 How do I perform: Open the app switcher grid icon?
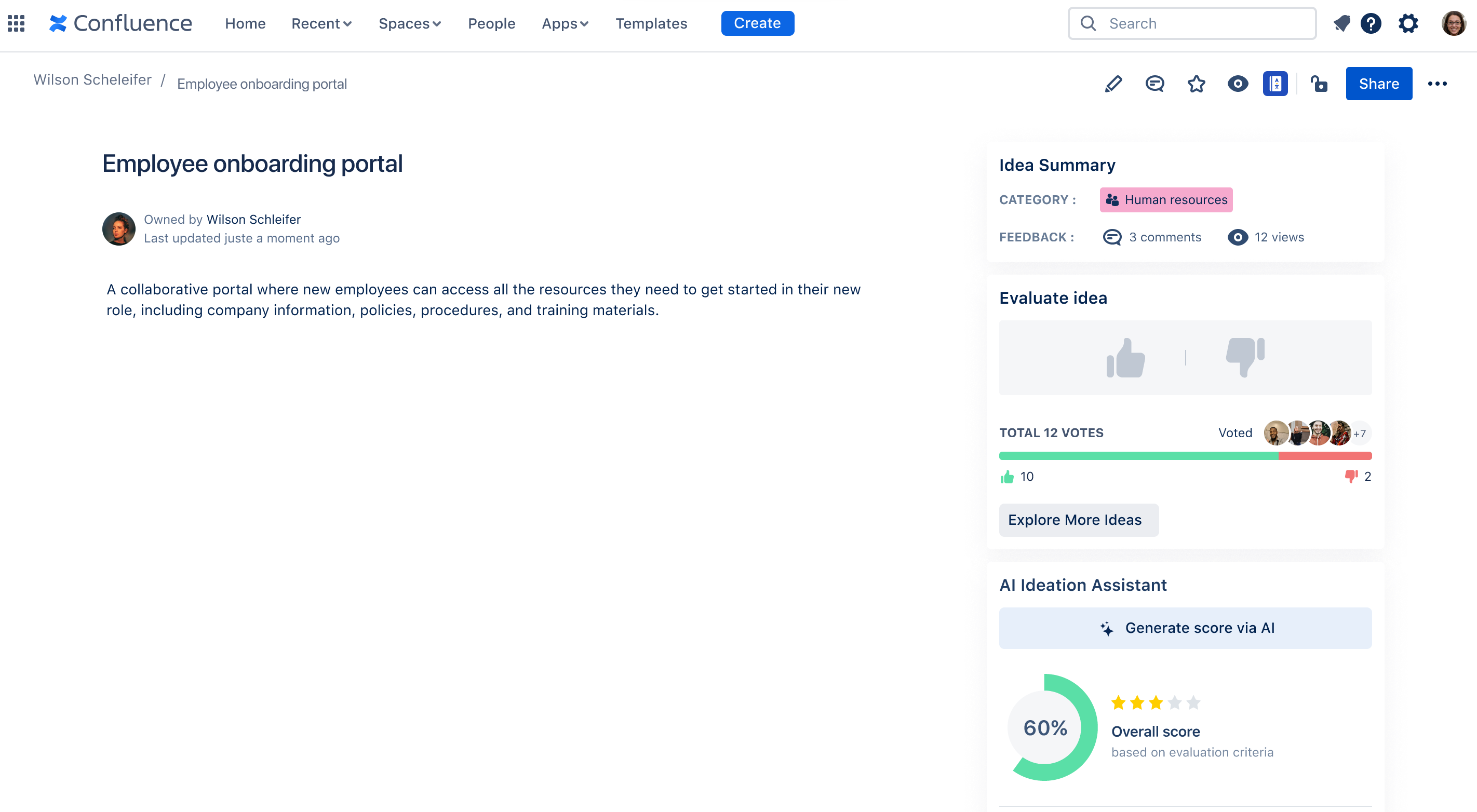click(x=16, y=23)
